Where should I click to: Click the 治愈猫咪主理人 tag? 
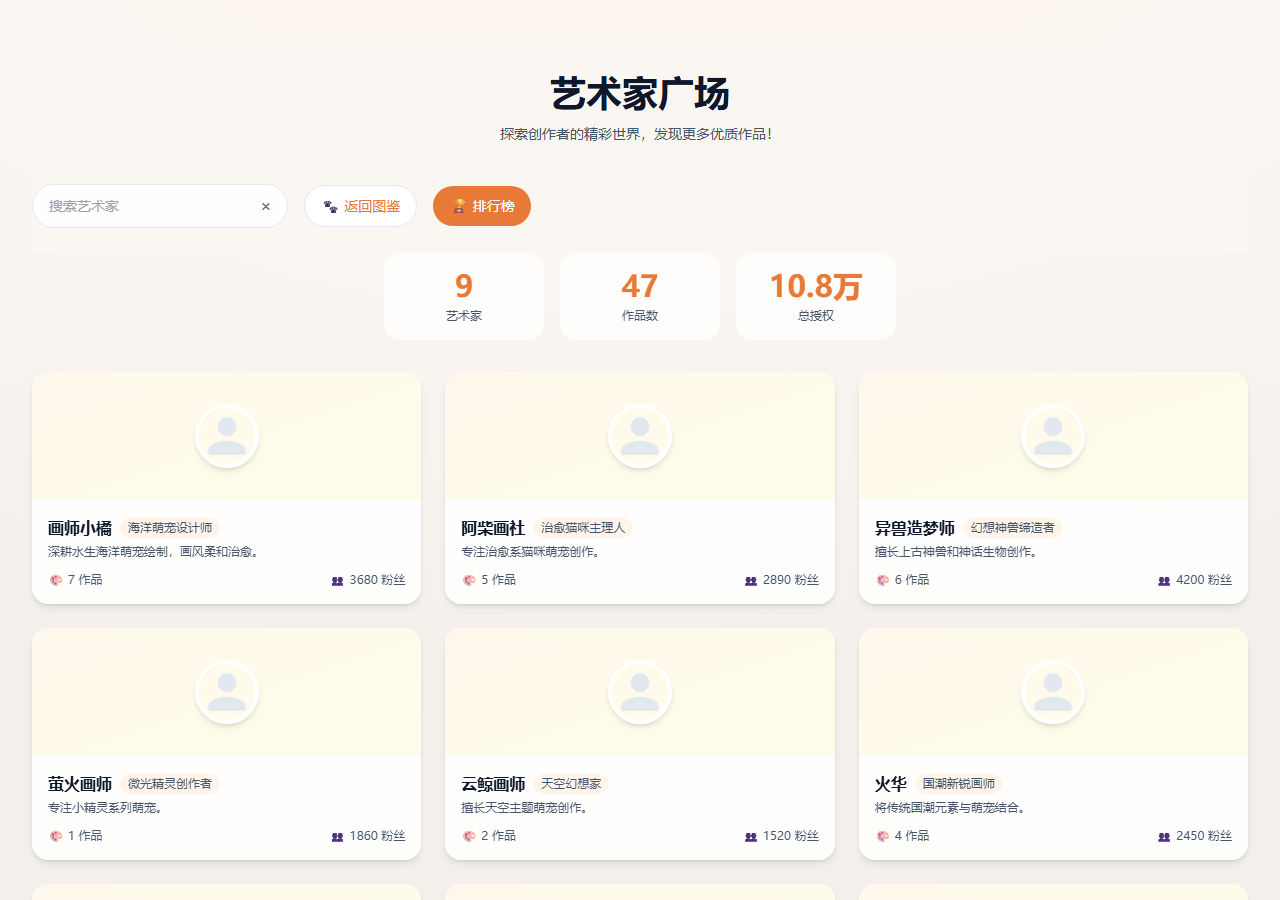coord(583,528)
